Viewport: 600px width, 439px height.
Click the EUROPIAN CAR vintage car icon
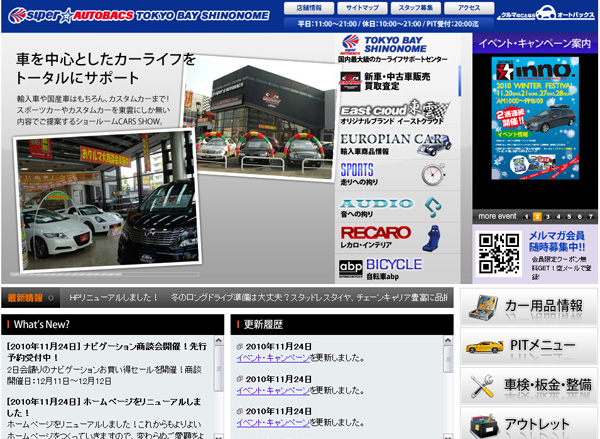tap(435, 145)
